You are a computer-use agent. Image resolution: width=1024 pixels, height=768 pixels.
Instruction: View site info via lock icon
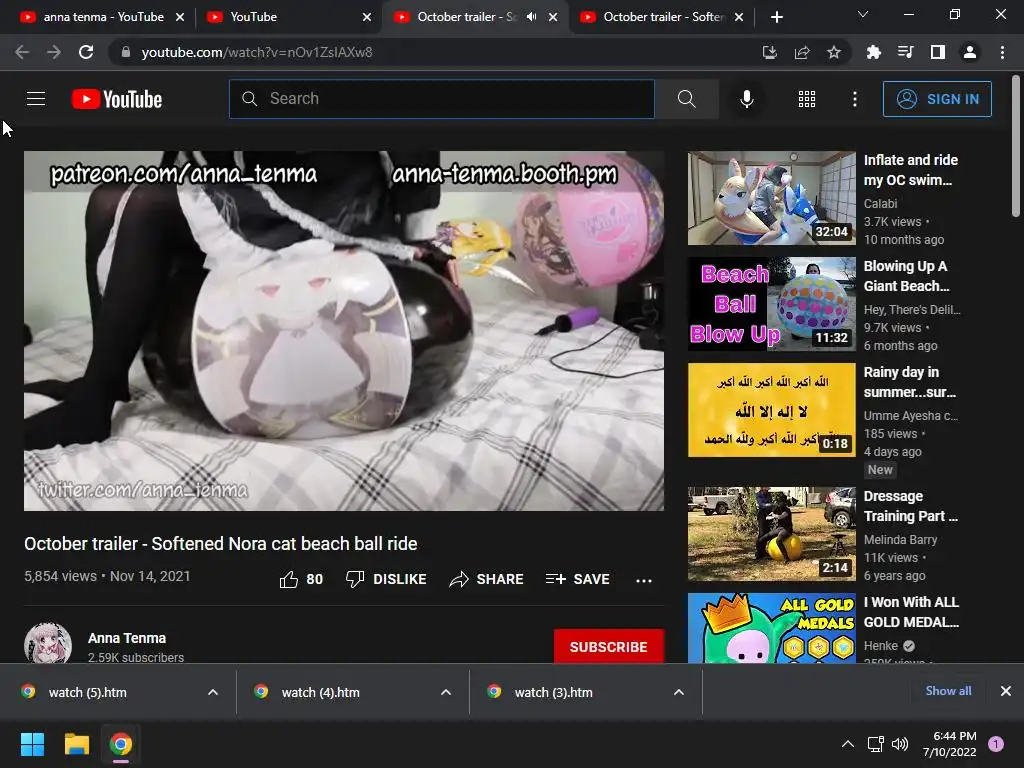(x=126, y=52)
